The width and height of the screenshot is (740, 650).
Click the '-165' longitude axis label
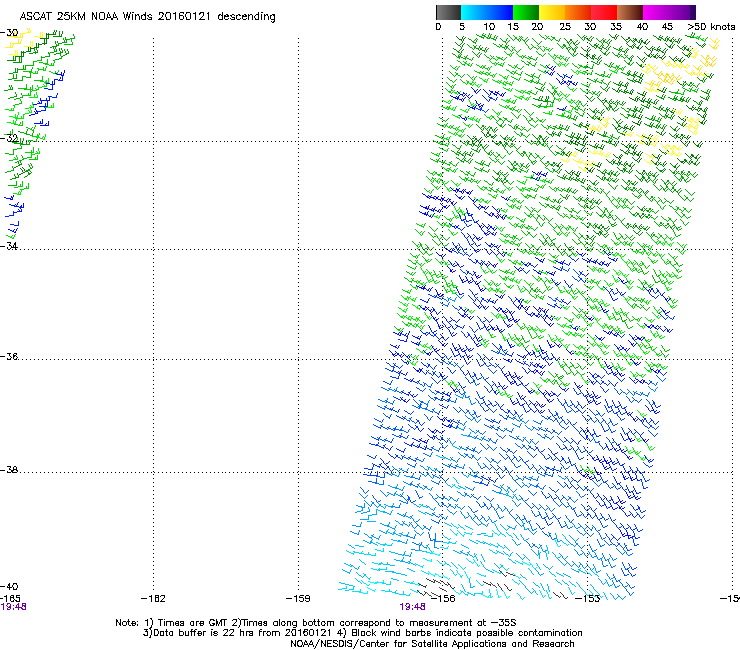coord(10,599)
